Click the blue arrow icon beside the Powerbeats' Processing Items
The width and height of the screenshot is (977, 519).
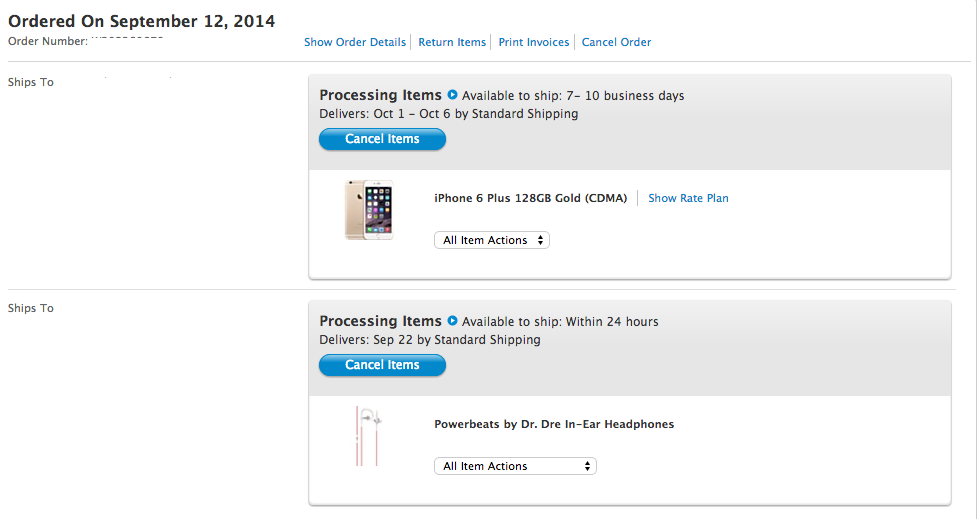[452, 321]
